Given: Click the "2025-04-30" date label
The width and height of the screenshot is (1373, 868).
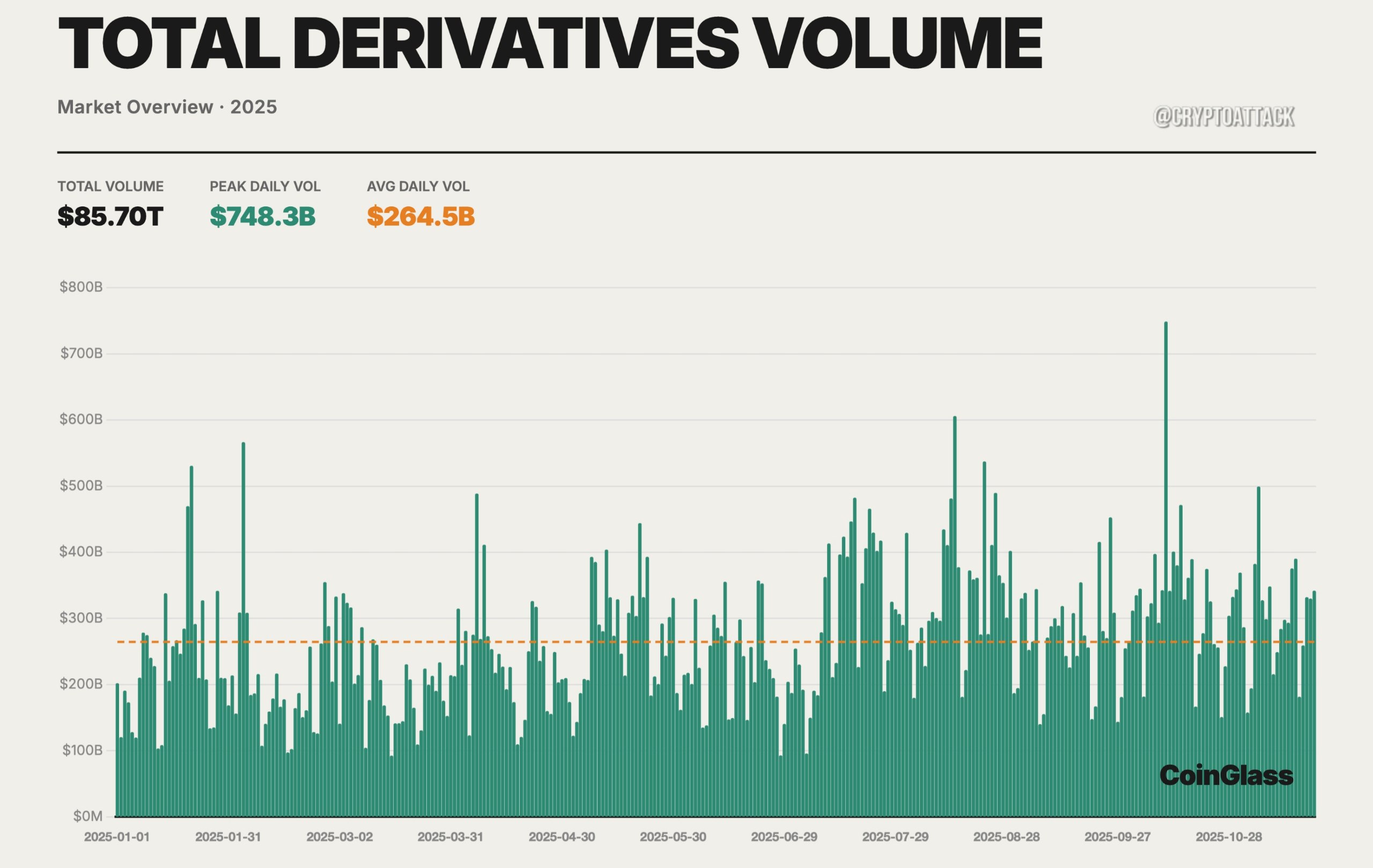Looking at the screenshot, I should point(562,837).
